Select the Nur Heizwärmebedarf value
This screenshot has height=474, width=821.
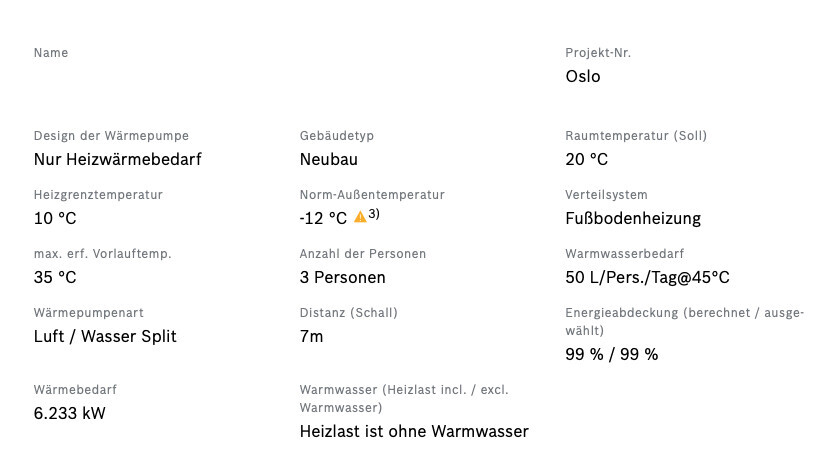(x=118, y=159)
